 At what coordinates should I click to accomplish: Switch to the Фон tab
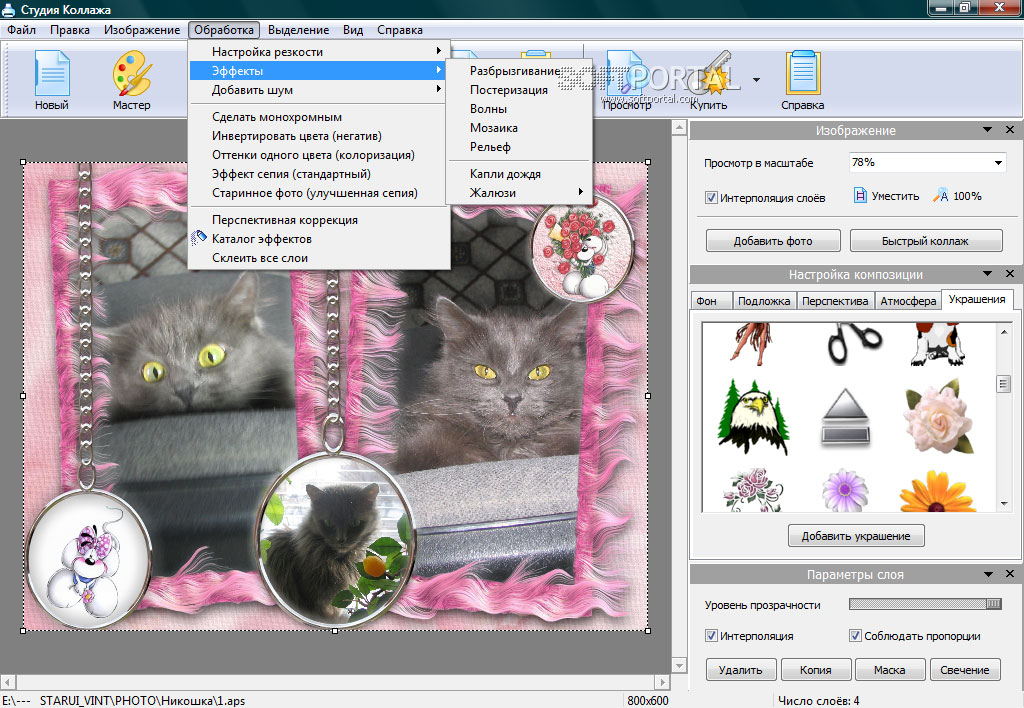coord(711,300)
